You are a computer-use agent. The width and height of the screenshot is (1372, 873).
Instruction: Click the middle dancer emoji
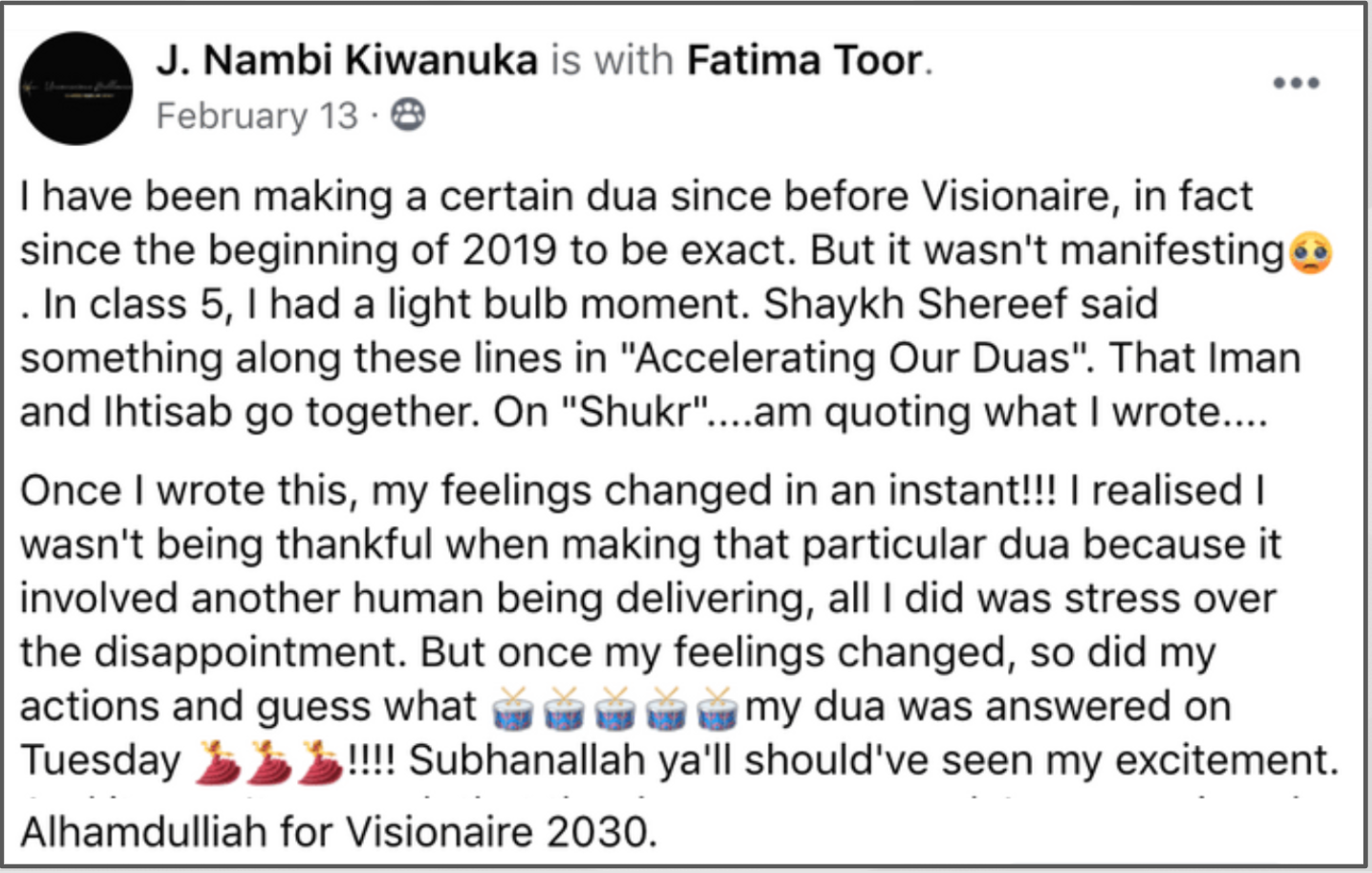coord(268,762)
